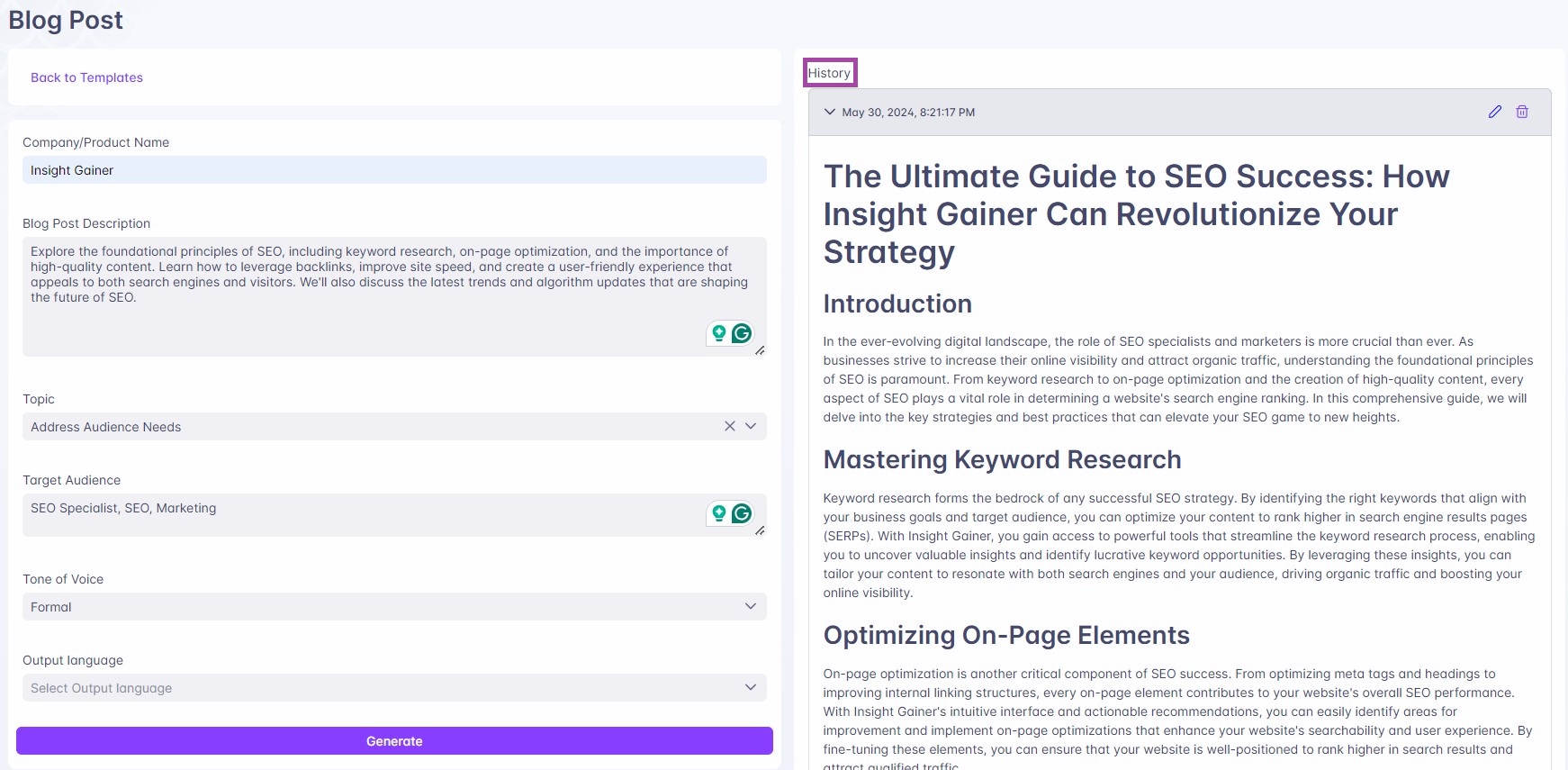Open the Topic dropdown arrow

click(x=751, y=426)
